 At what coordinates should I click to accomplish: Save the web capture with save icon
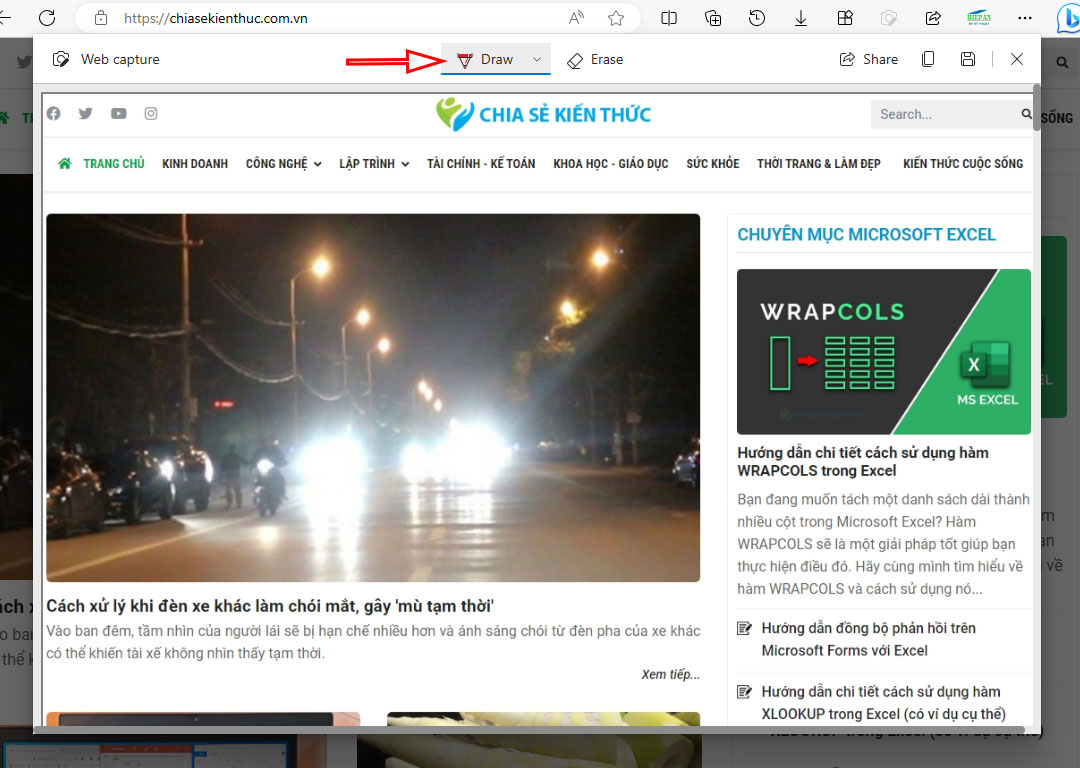tap(967, 59)
